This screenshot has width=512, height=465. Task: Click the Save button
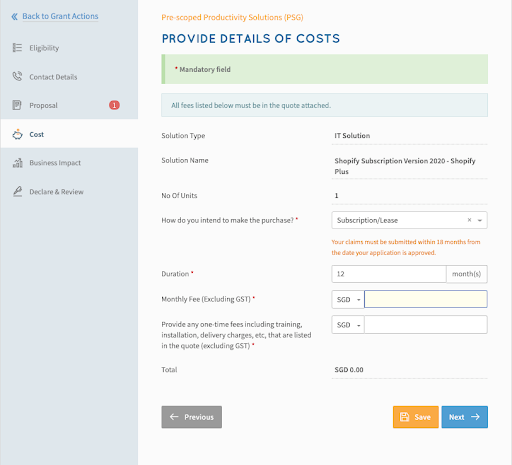coord(416,417)
